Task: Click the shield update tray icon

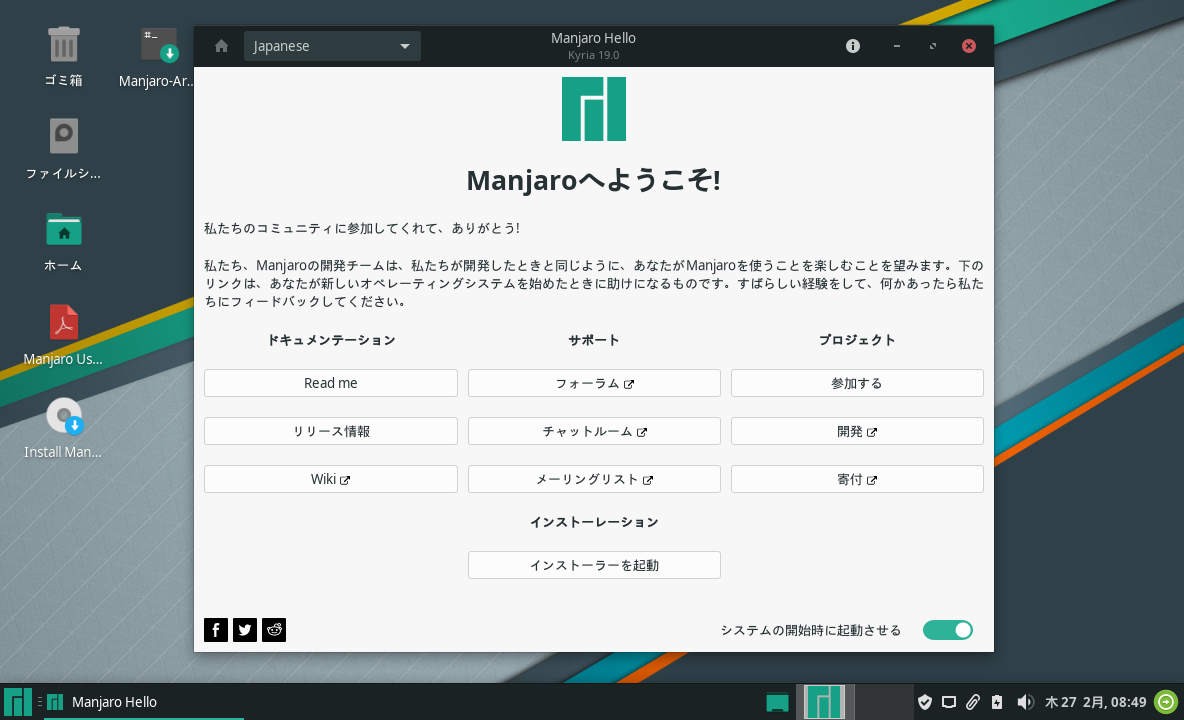Action: tap(924, 702)
